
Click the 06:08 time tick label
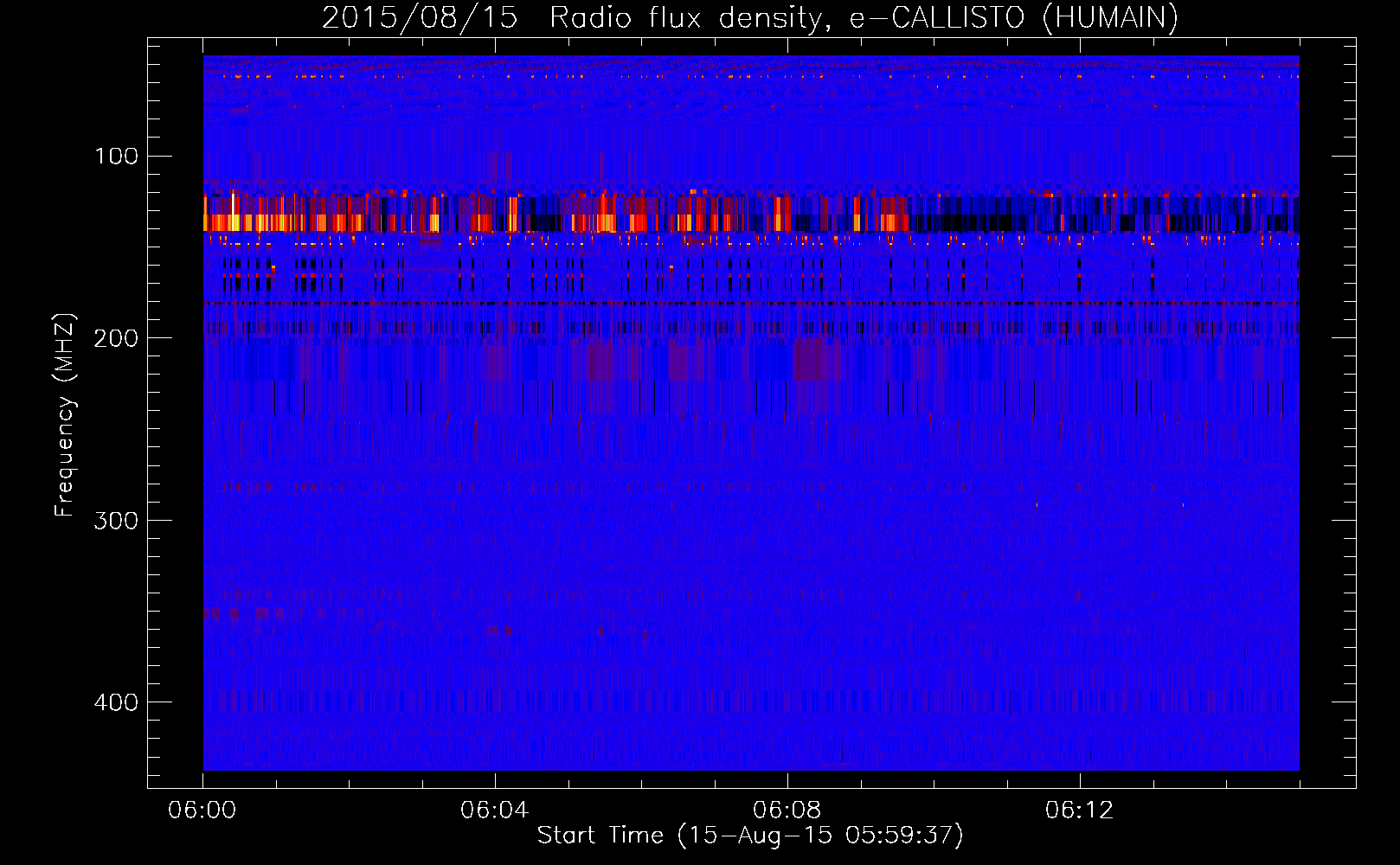(787, 811)
